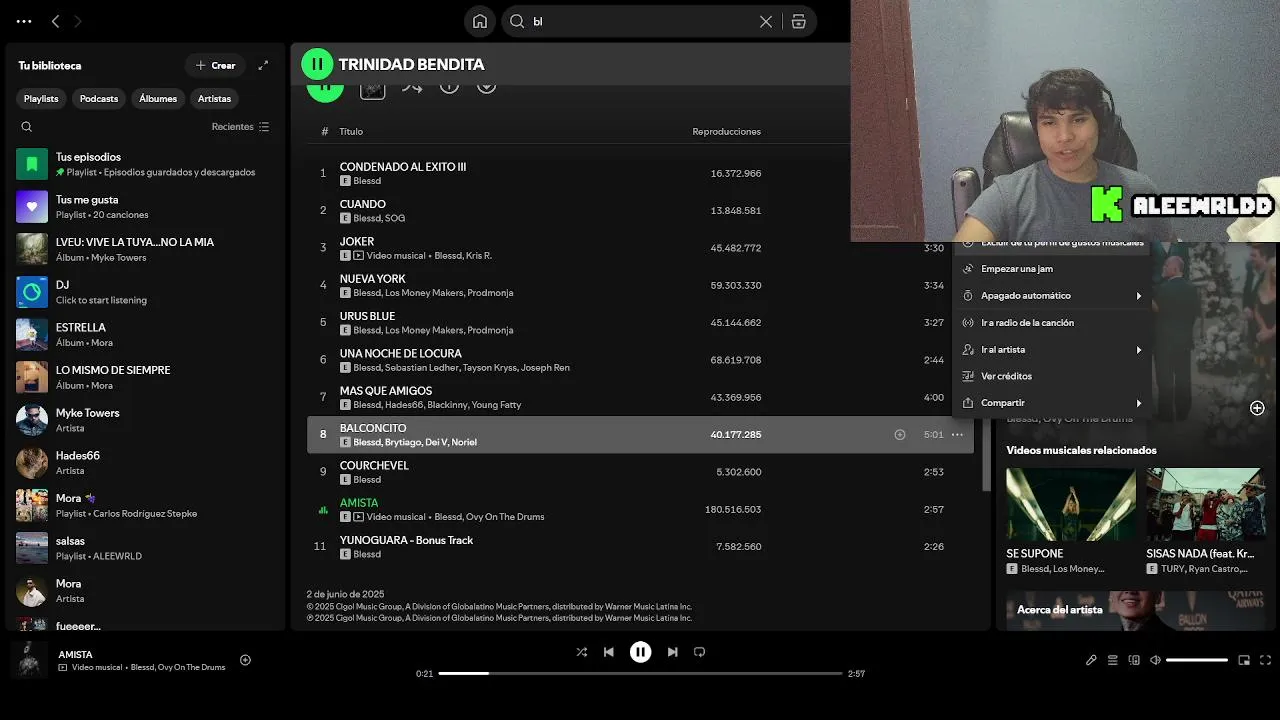Choose Ver créditos in context menu
This screenshot has height=720, width=1280.
pyautogui.click(x=1051, y=376)
